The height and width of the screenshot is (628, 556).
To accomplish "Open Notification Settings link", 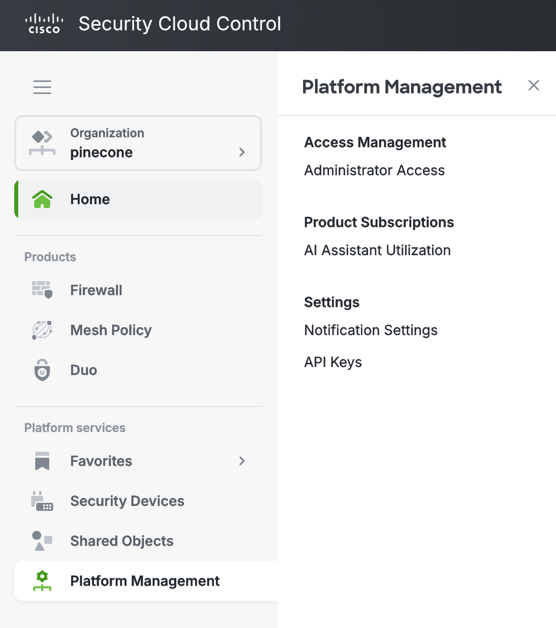I will click(x=371, y=330).
